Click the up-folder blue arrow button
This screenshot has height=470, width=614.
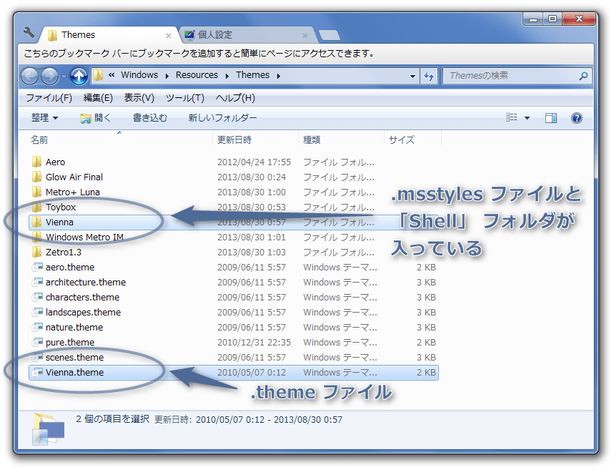coord(79,76)
